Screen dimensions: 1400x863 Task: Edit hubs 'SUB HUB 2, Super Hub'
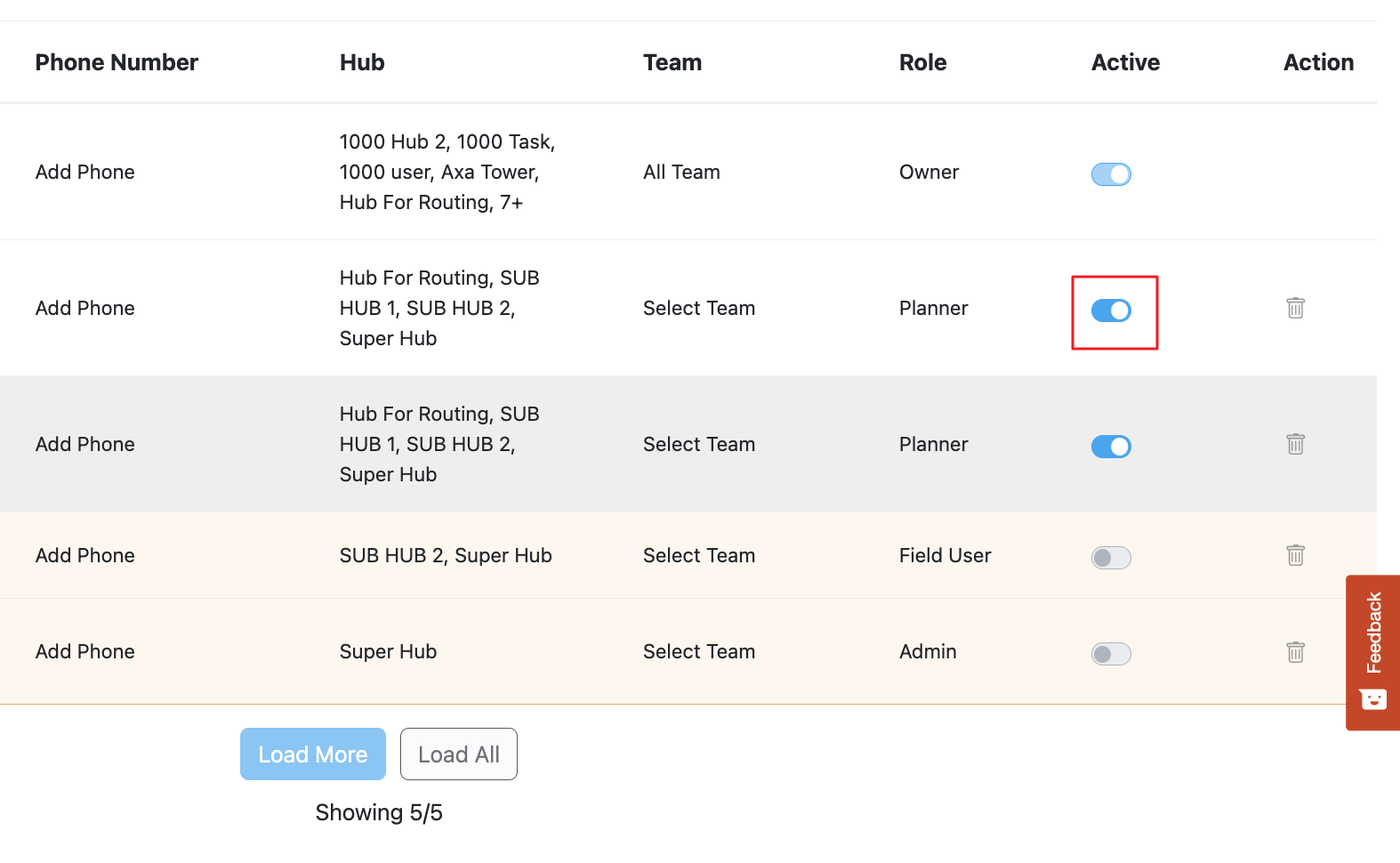(446, 556)
